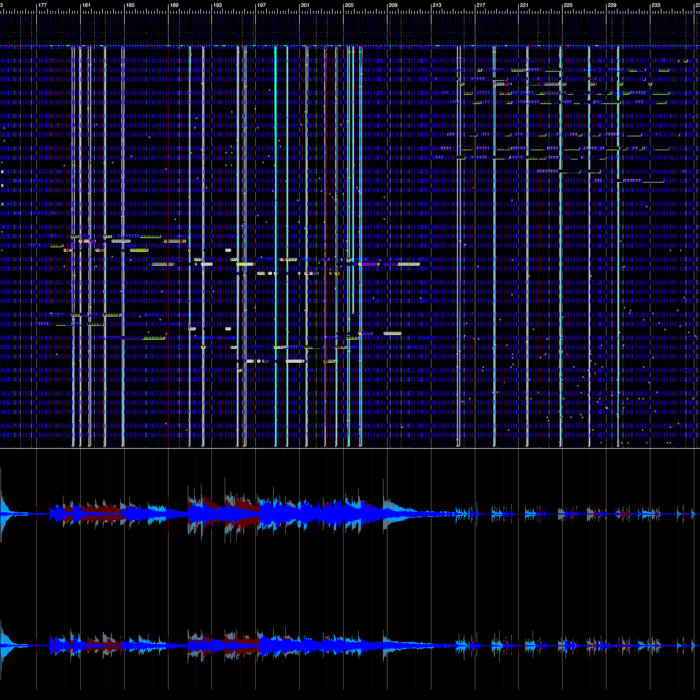Jump to bar 205 ruler marker
Image resolution: width=700 pixels, height=700 pixels.
(349, 5)
